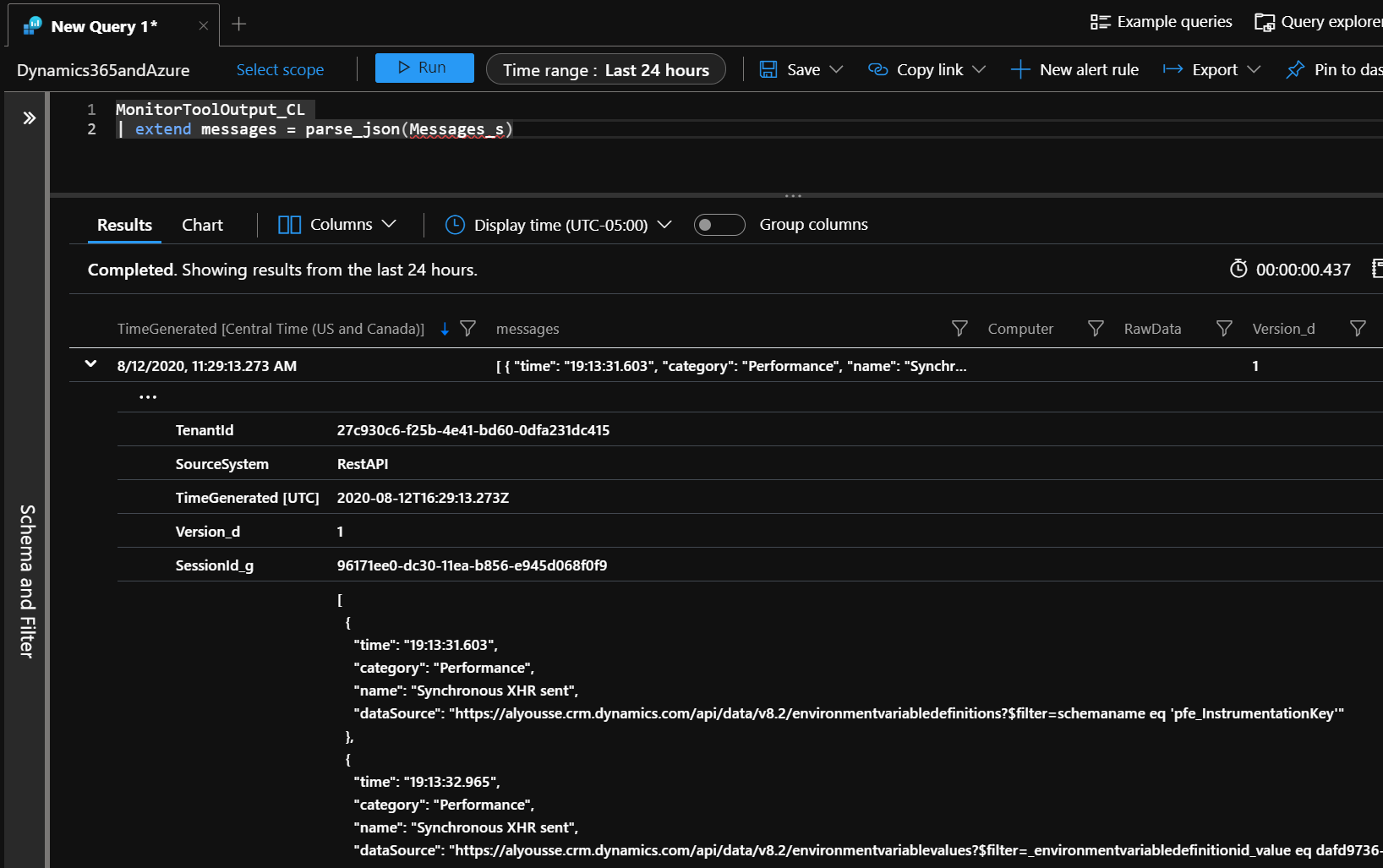Open the Time range selector
Screen dimensions: 1383x868
(x=606, y=69)
